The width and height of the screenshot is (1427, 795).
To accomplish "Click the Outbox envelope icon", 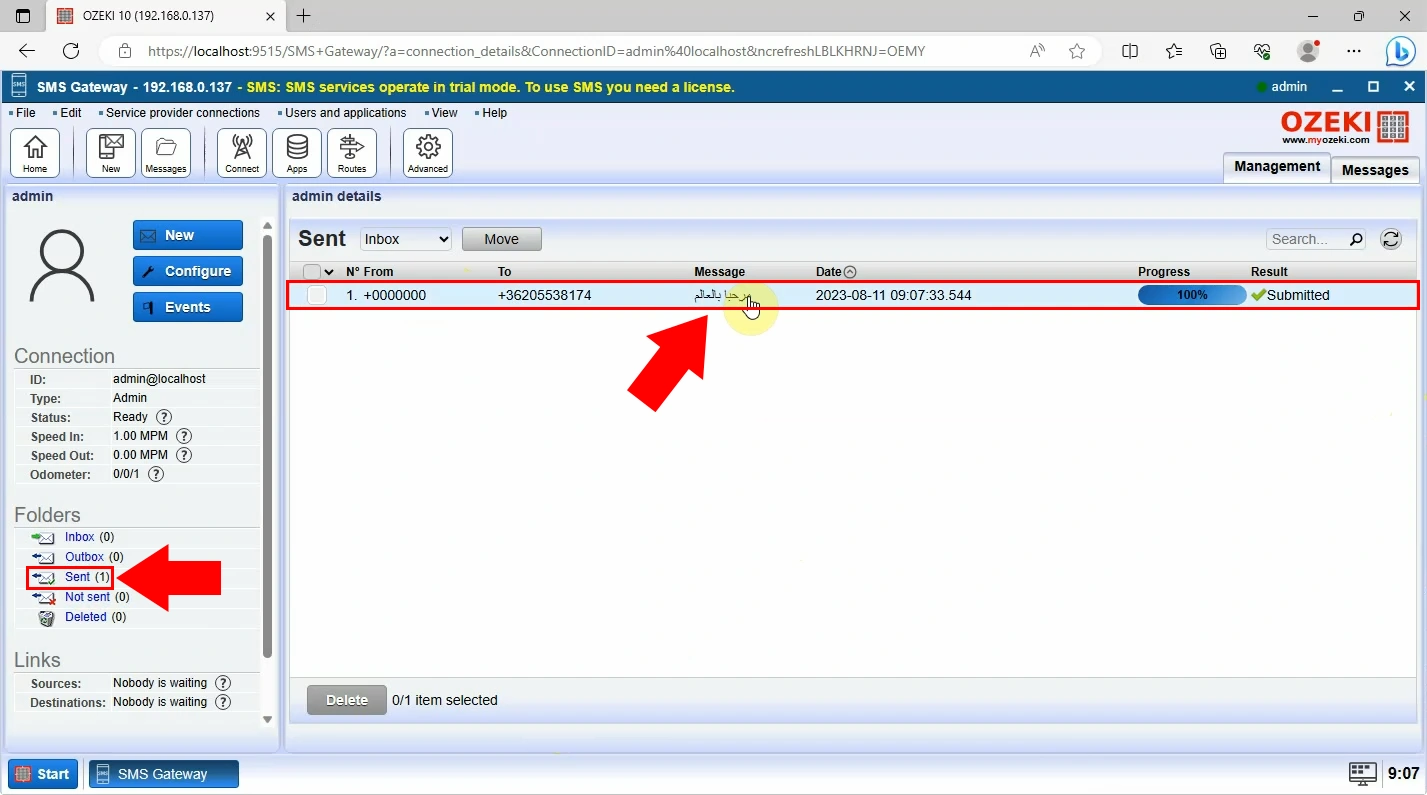I will click(x=43, y=557).
